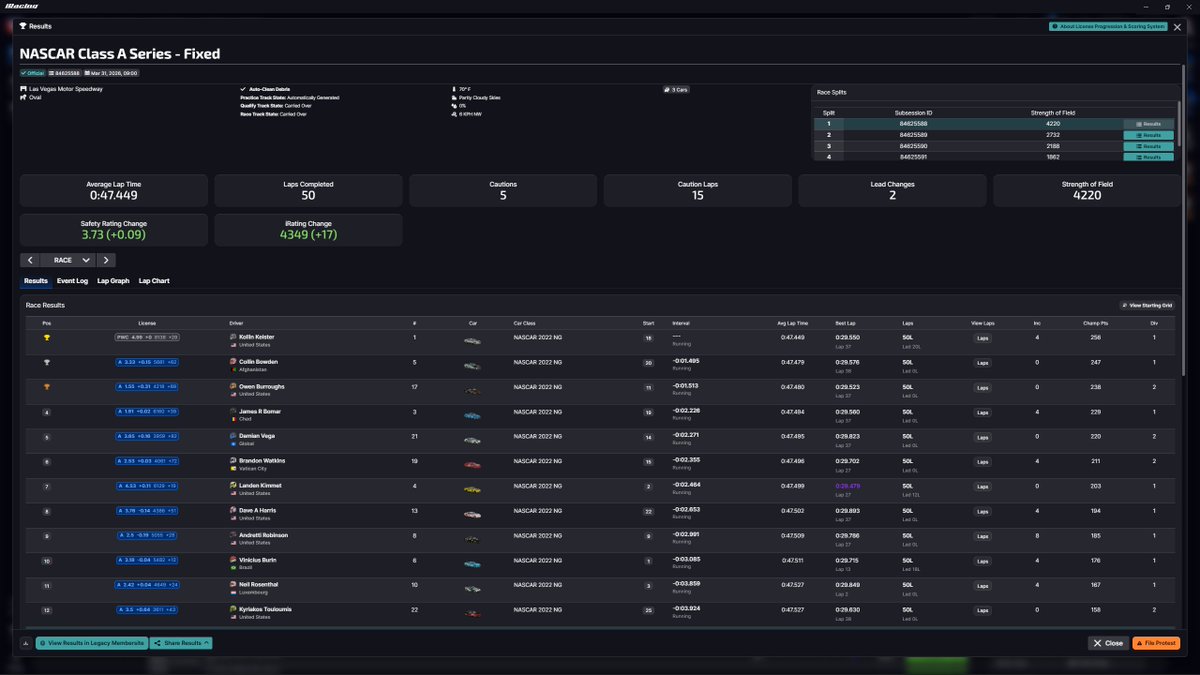Open Results for split 2
The image size is (1200, 675).
click(1148, 135)
